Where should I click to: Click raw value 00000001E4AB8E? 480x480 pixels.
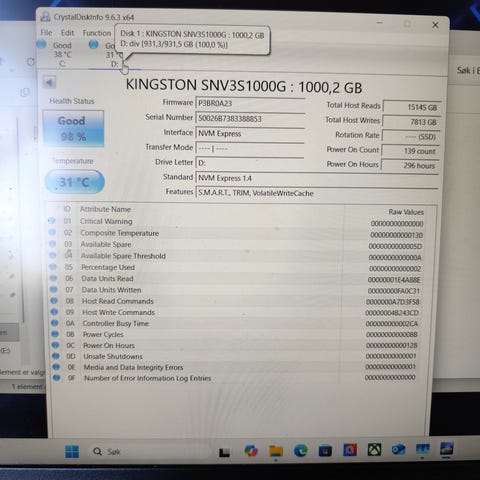point(394,280)
